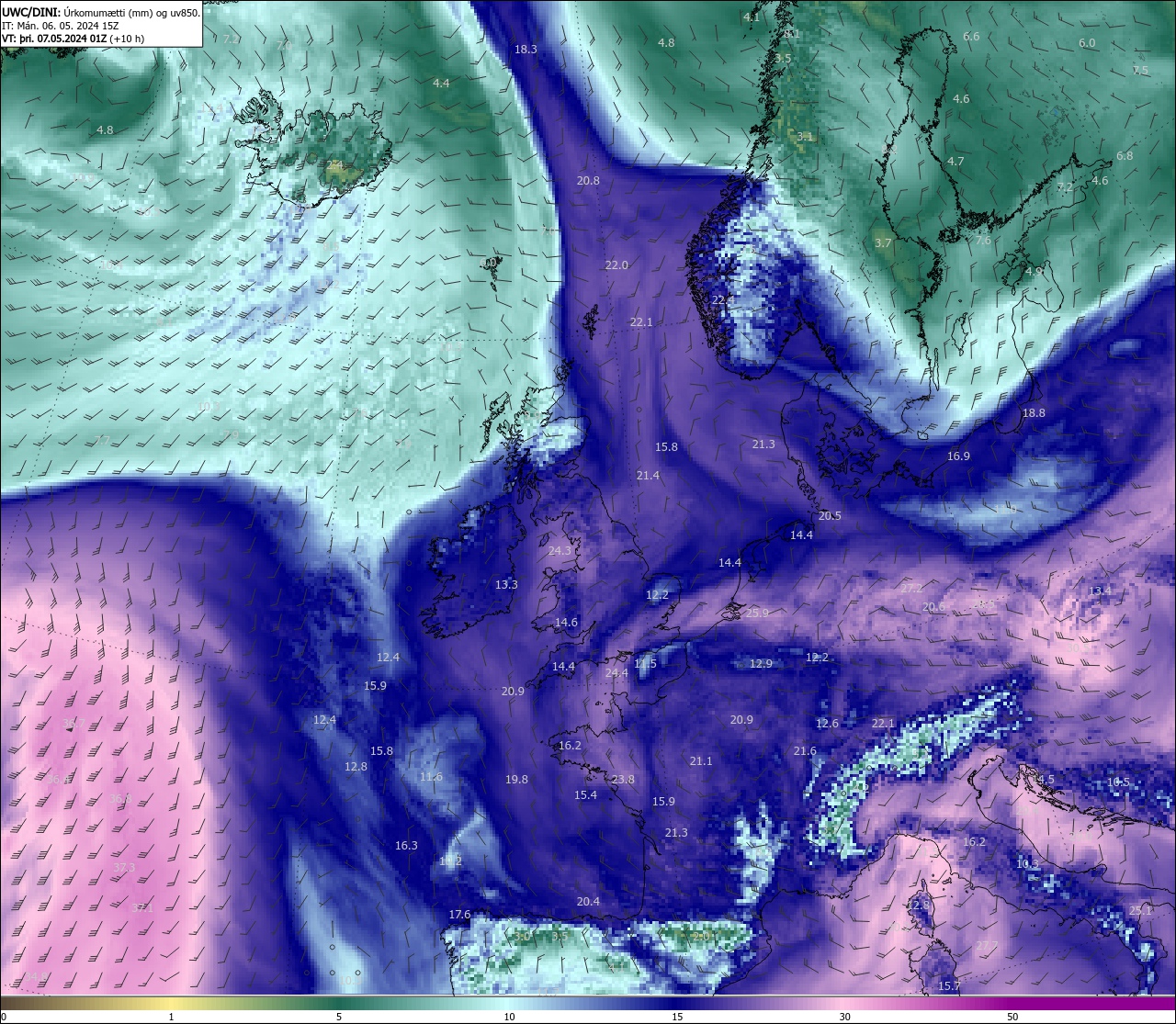Click the UWC/DINI title in header box
Screen dimensions: 1176x1024
[x=30, y=13]
